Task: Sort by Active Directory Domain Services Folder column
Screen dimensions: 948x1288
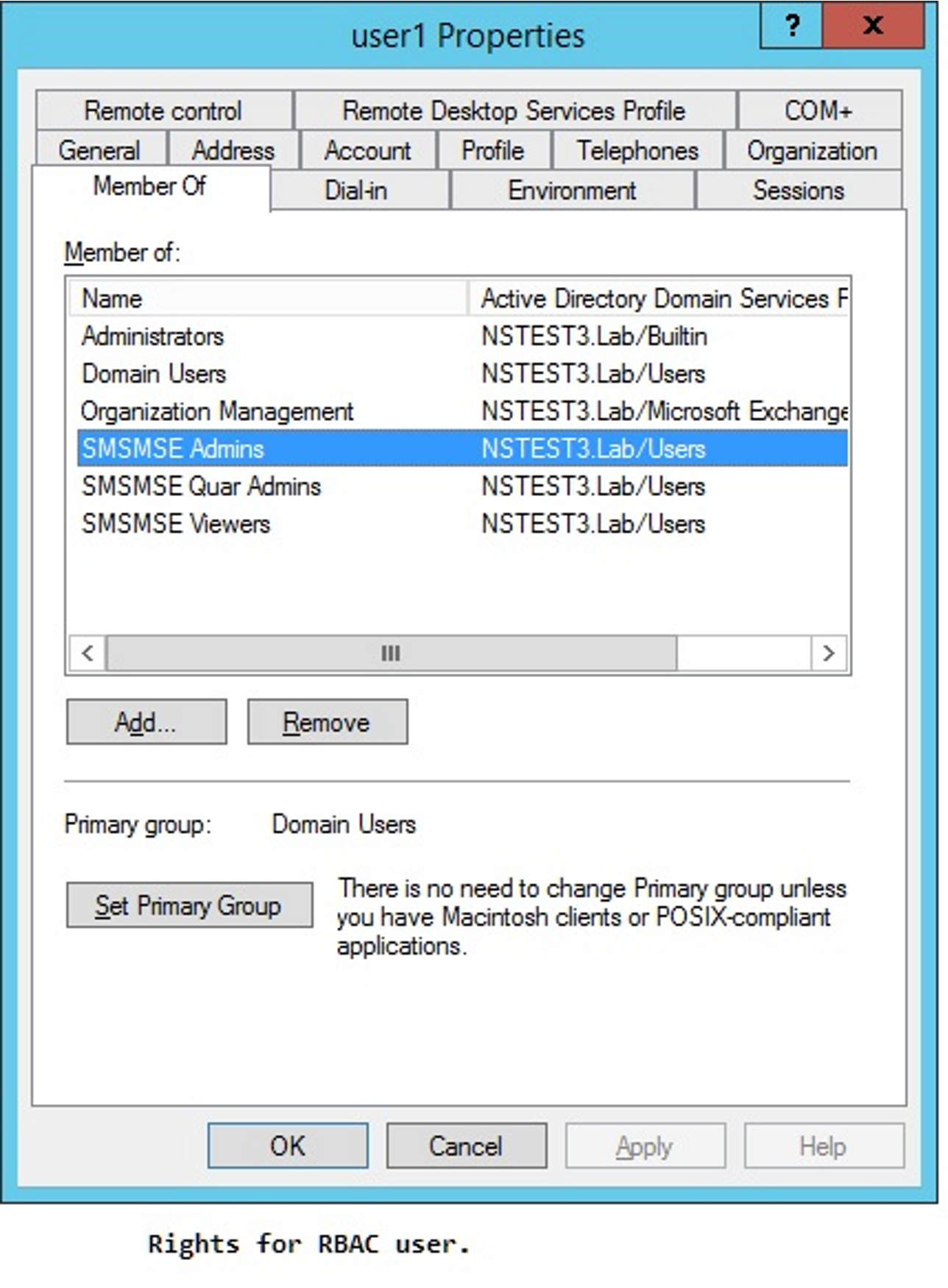Action: tap(659, 298)
